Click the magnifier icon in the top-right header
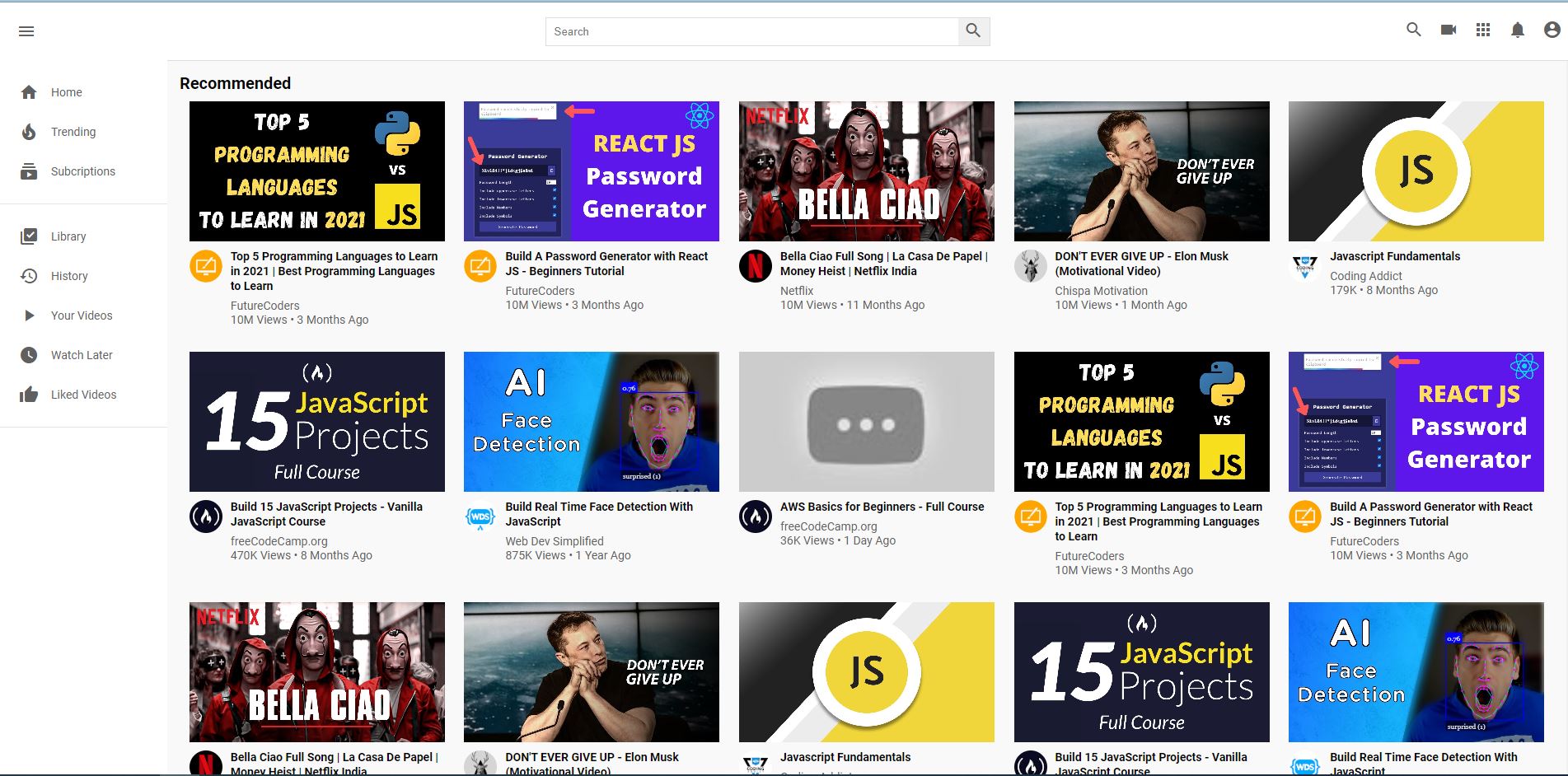The image size is (1568, 776). point(1414,30)
